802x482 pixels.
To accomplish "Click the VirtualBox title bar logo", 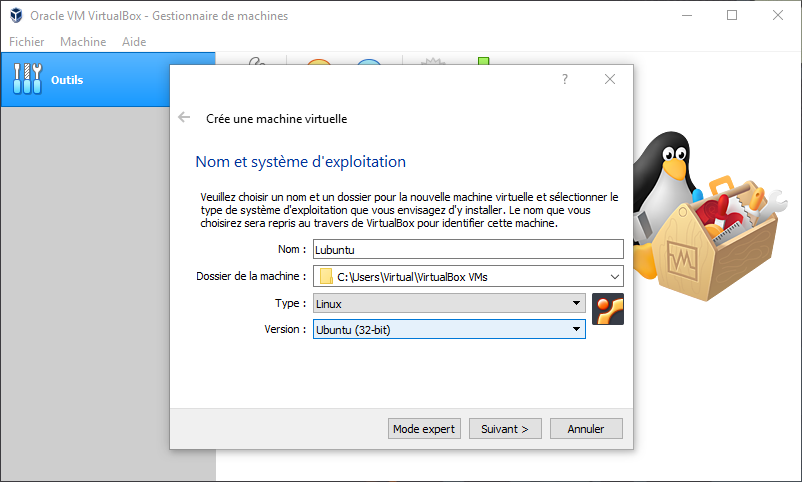I will click(x=16, y=15).
